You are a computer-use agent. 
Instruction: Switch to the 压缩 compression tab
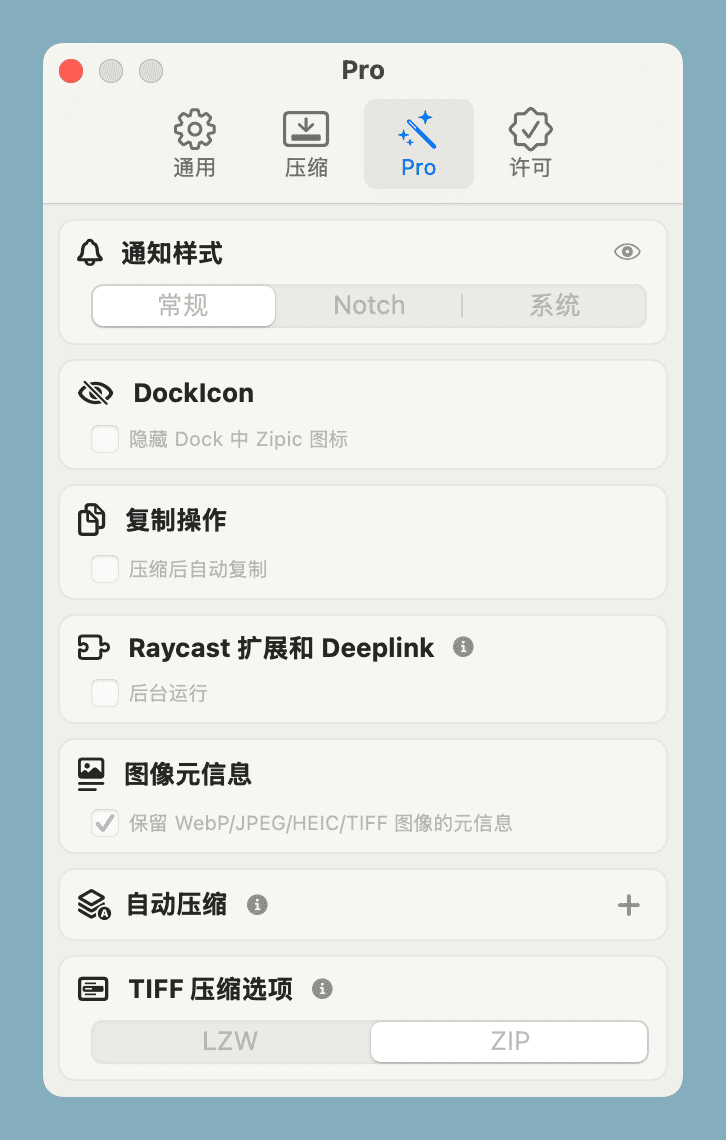[x=306, y=144]
